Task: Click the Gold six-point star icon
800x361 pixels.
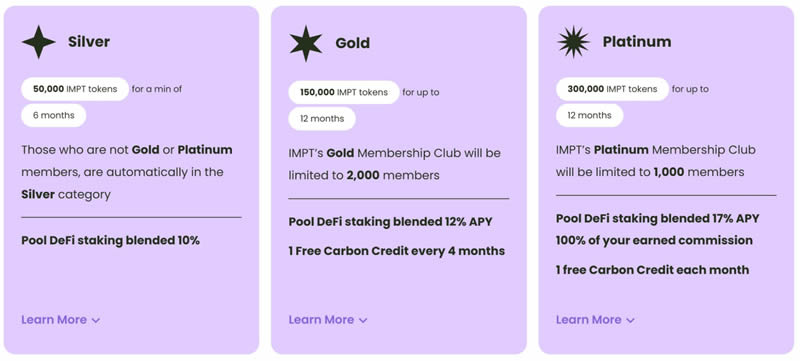Action: tap(306, 43)
